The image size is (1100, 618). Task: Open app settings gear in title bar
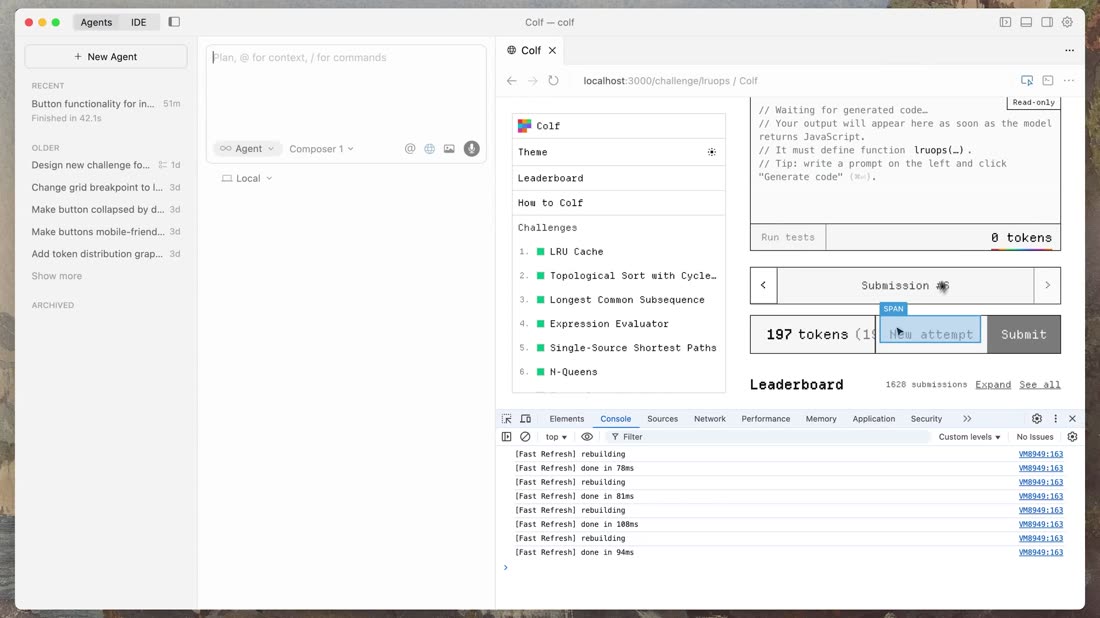tap(1067, 22)
